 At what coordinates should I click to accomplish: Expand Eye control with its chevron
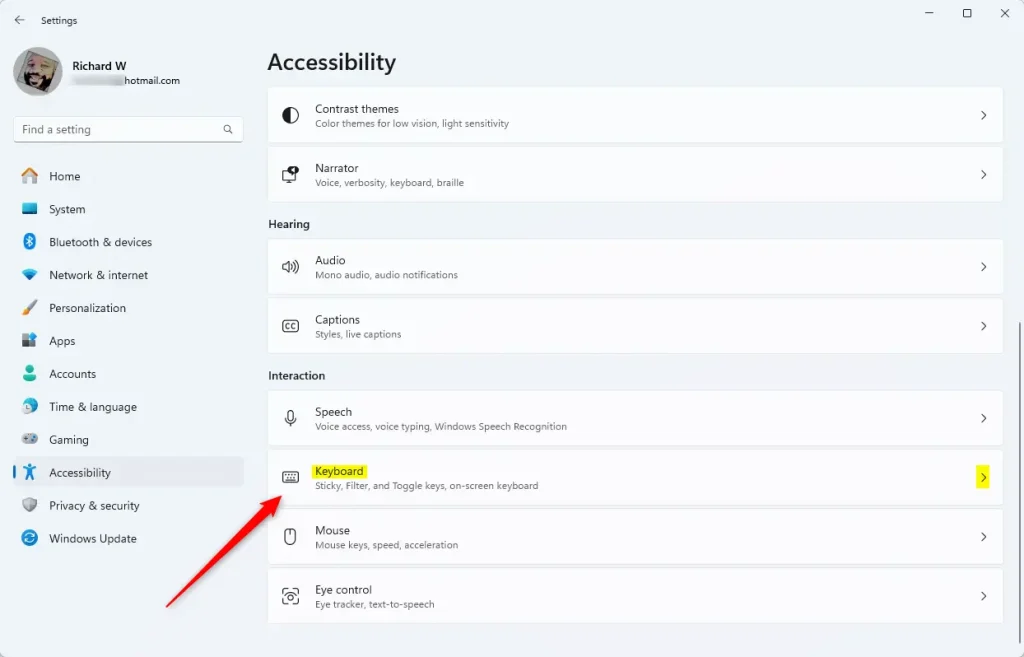click(984, 596)
